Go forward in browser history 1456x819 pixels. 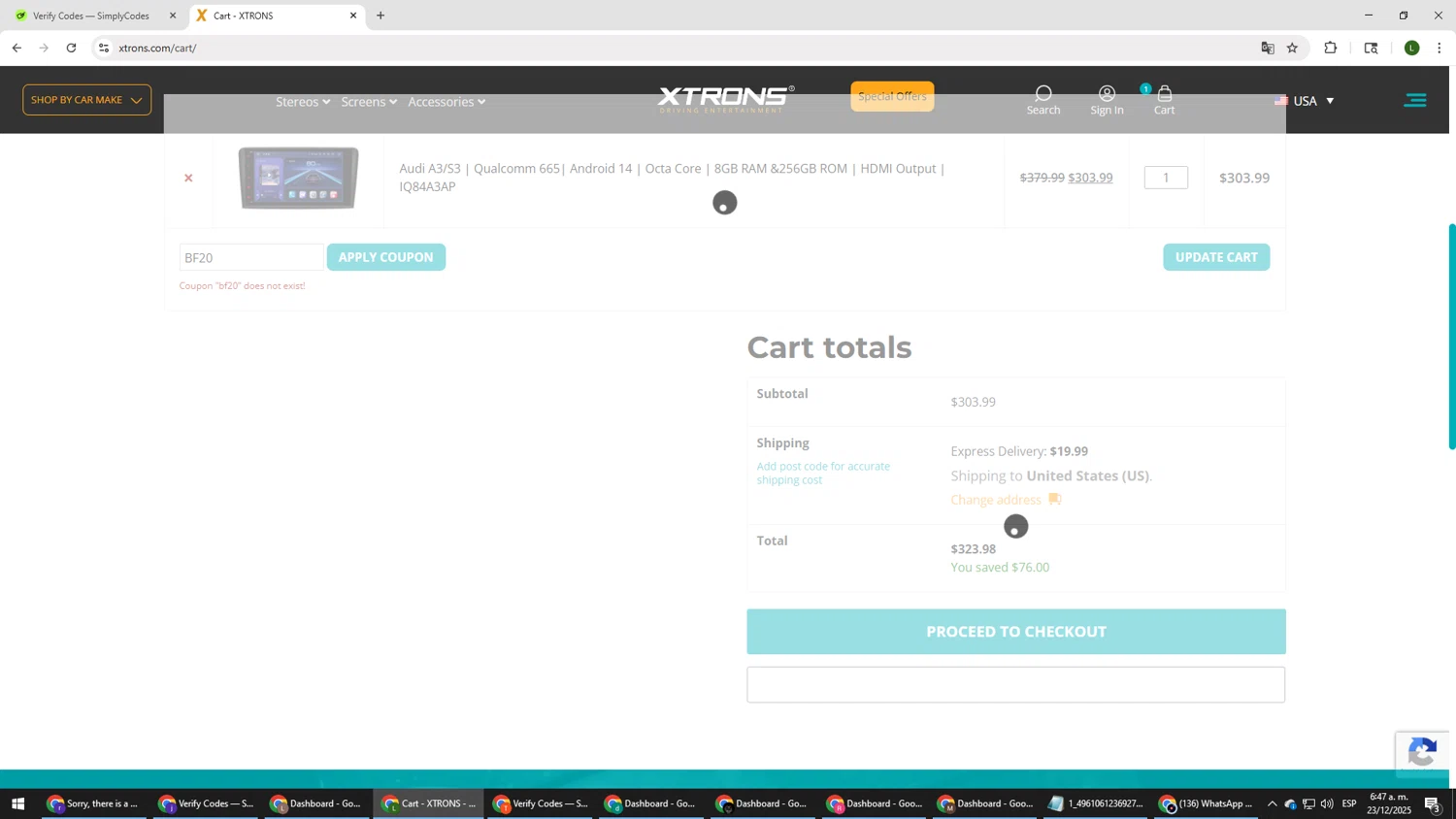point(44,48)
